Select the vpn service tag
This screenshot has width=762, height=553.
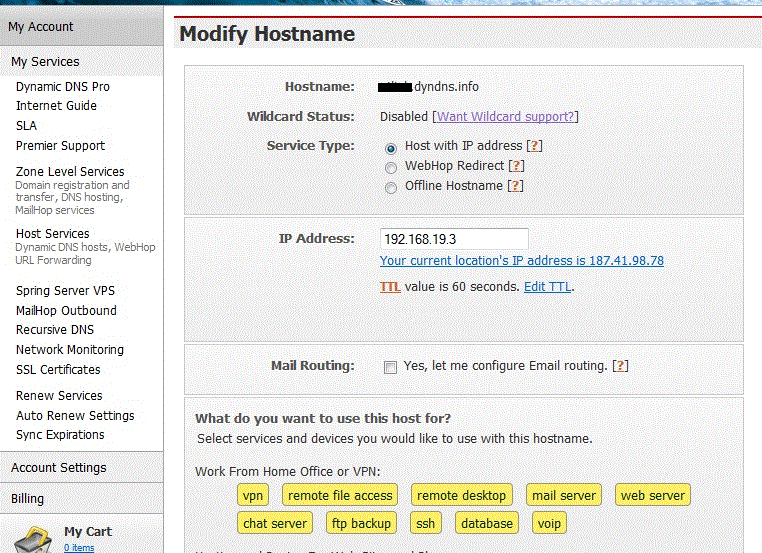(x=253, y=496)
